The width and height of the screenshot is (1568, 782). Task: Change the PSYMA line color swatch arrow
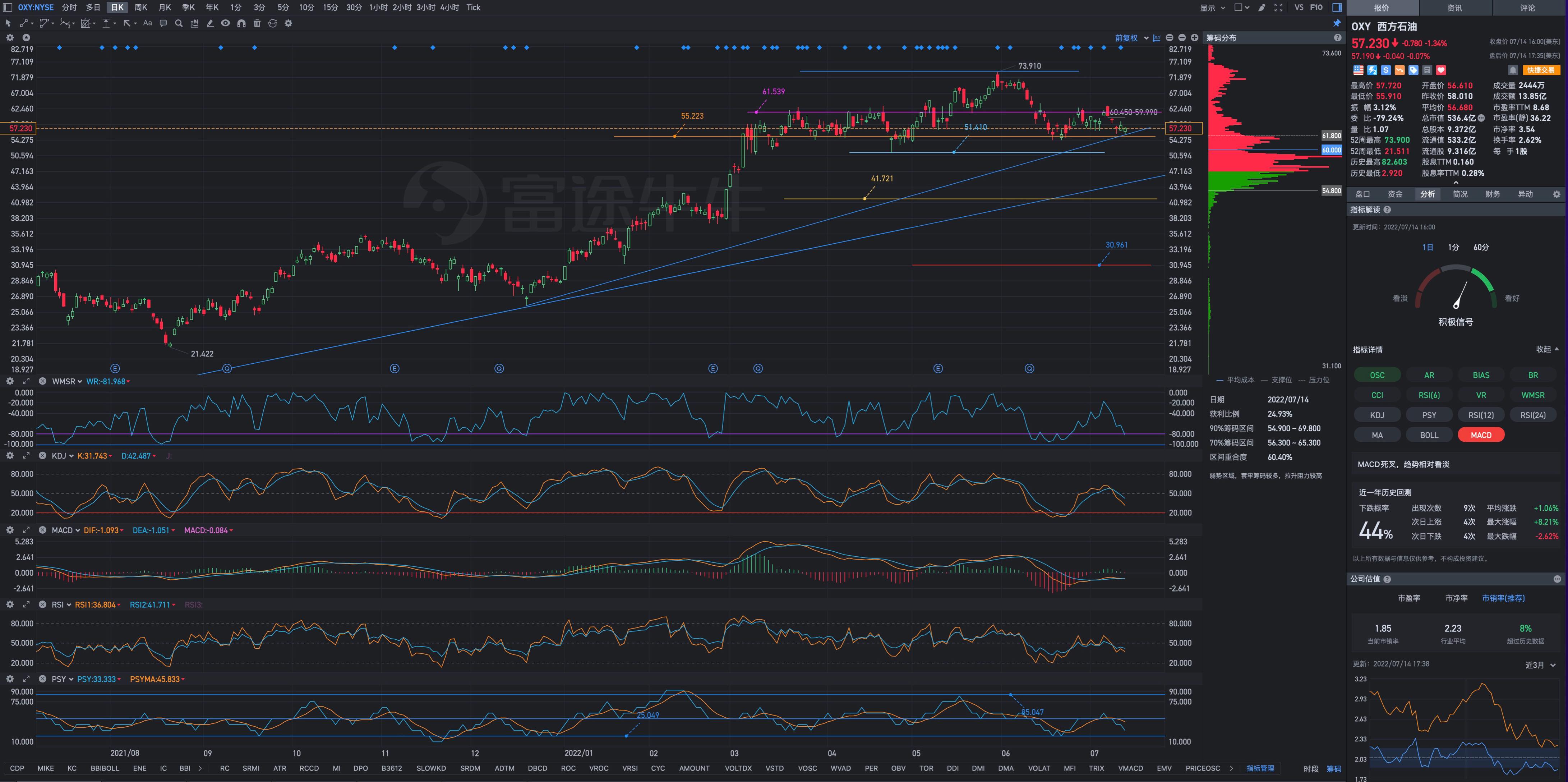tap(183, 679)
